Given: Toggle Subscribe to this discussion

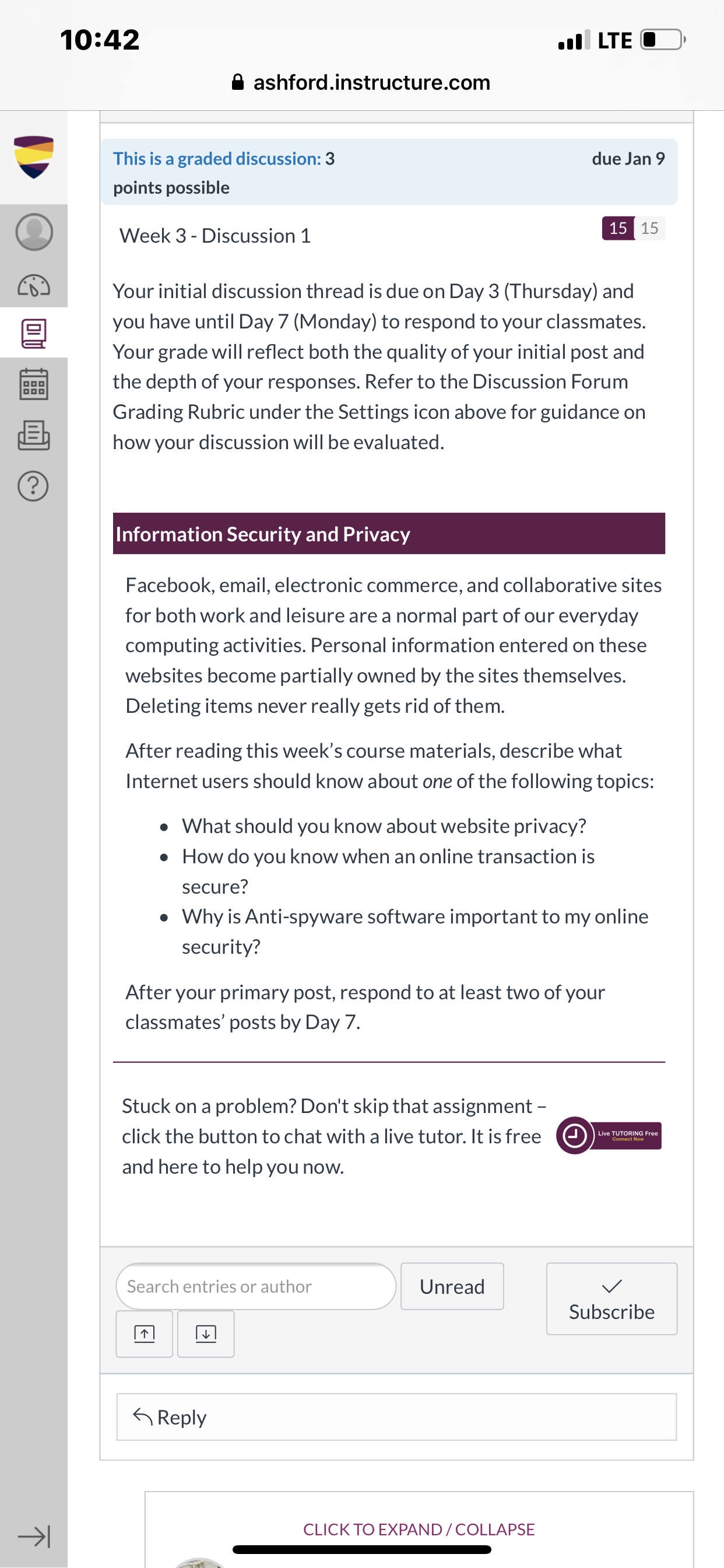Looking at the screenshot, I should coord(611,1298).
